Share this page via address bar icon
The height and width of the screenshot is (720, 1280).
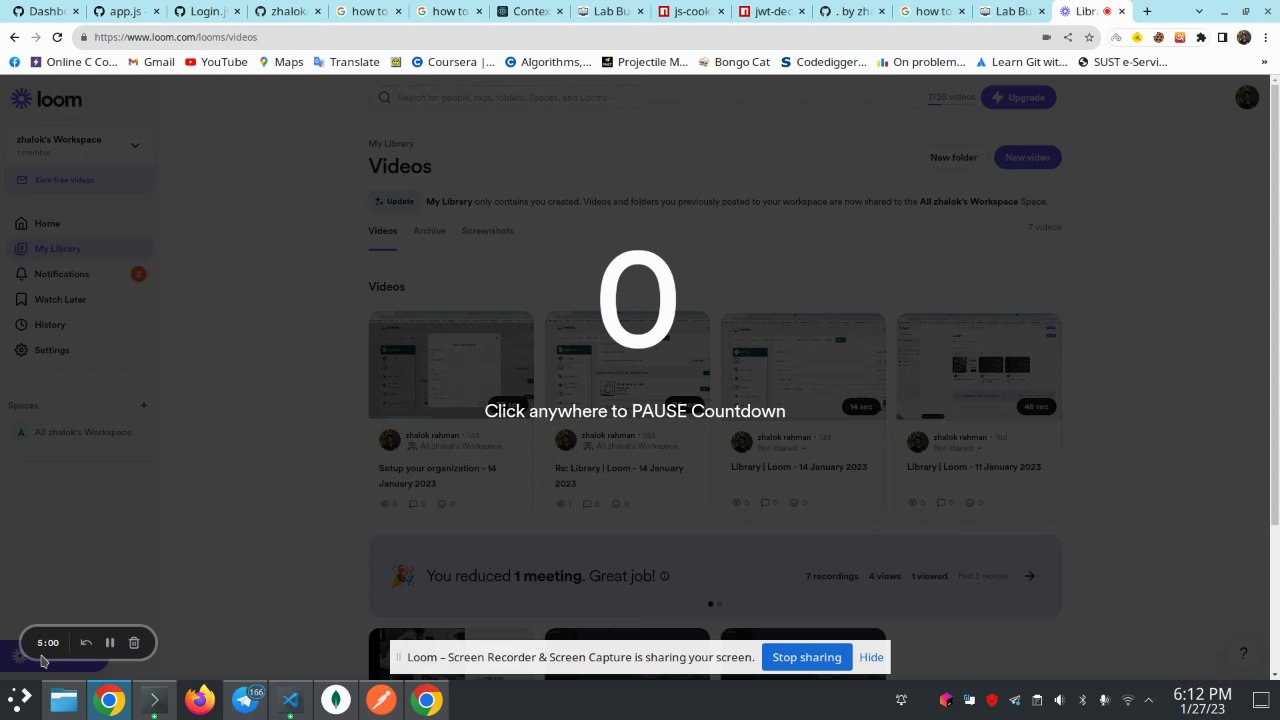pos(1068,37)
